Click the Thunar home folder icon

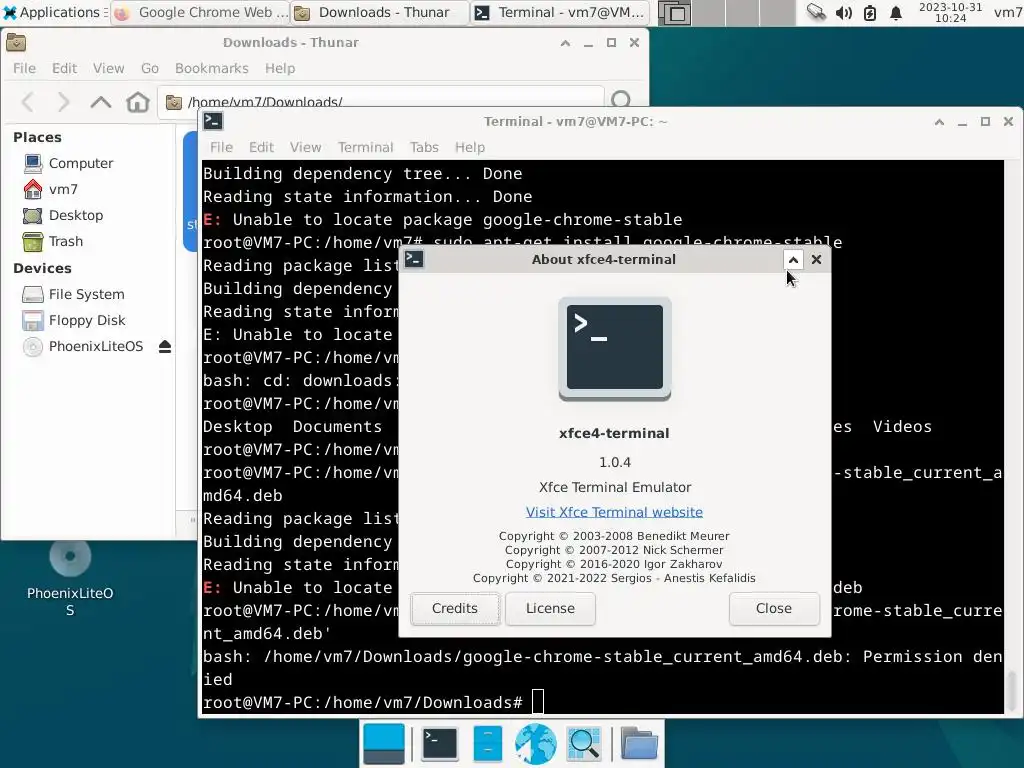(x=138, y=102)
